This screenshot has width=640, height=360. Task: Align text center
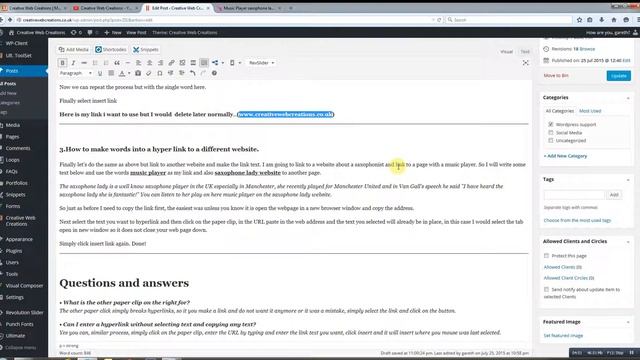pyautogui.click(x=149, y=63)
